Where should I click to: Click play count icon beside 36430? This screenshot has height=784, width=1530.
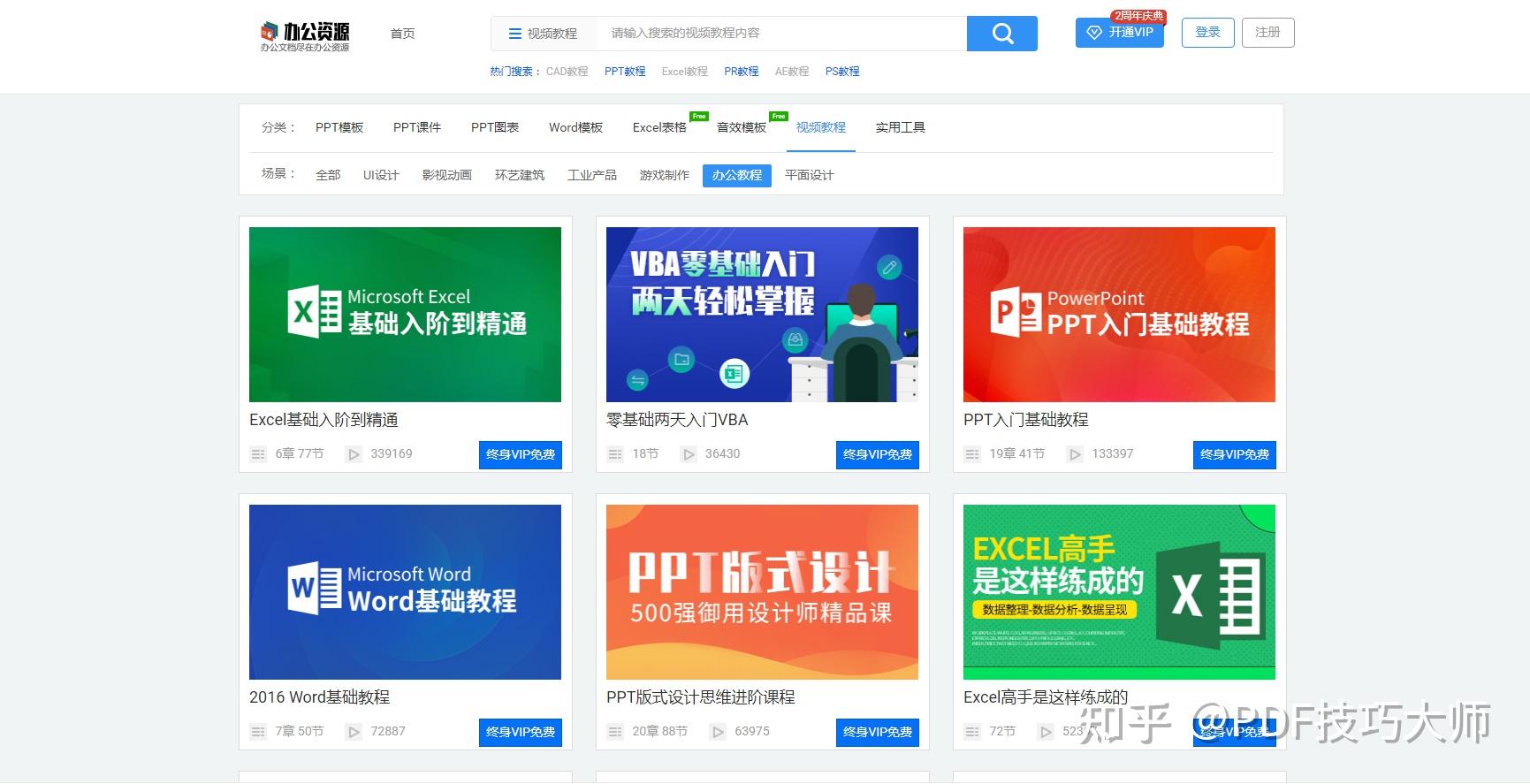click(689, 454)
